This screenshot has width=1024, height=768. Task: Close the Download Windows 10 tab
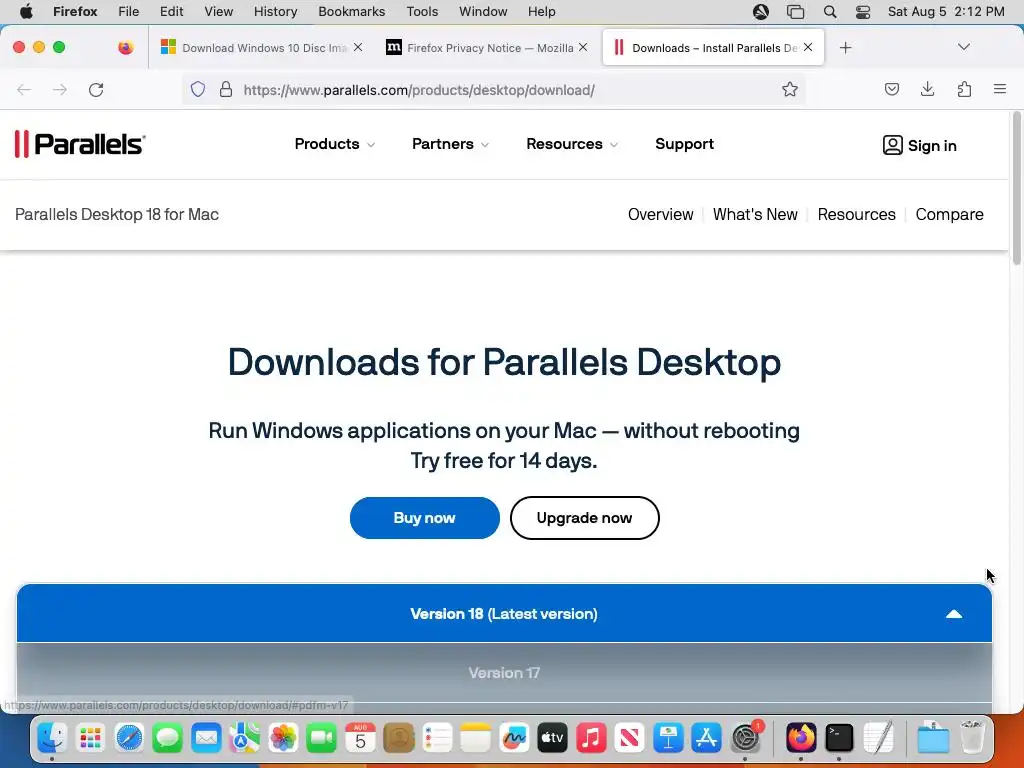pos(358,47)
